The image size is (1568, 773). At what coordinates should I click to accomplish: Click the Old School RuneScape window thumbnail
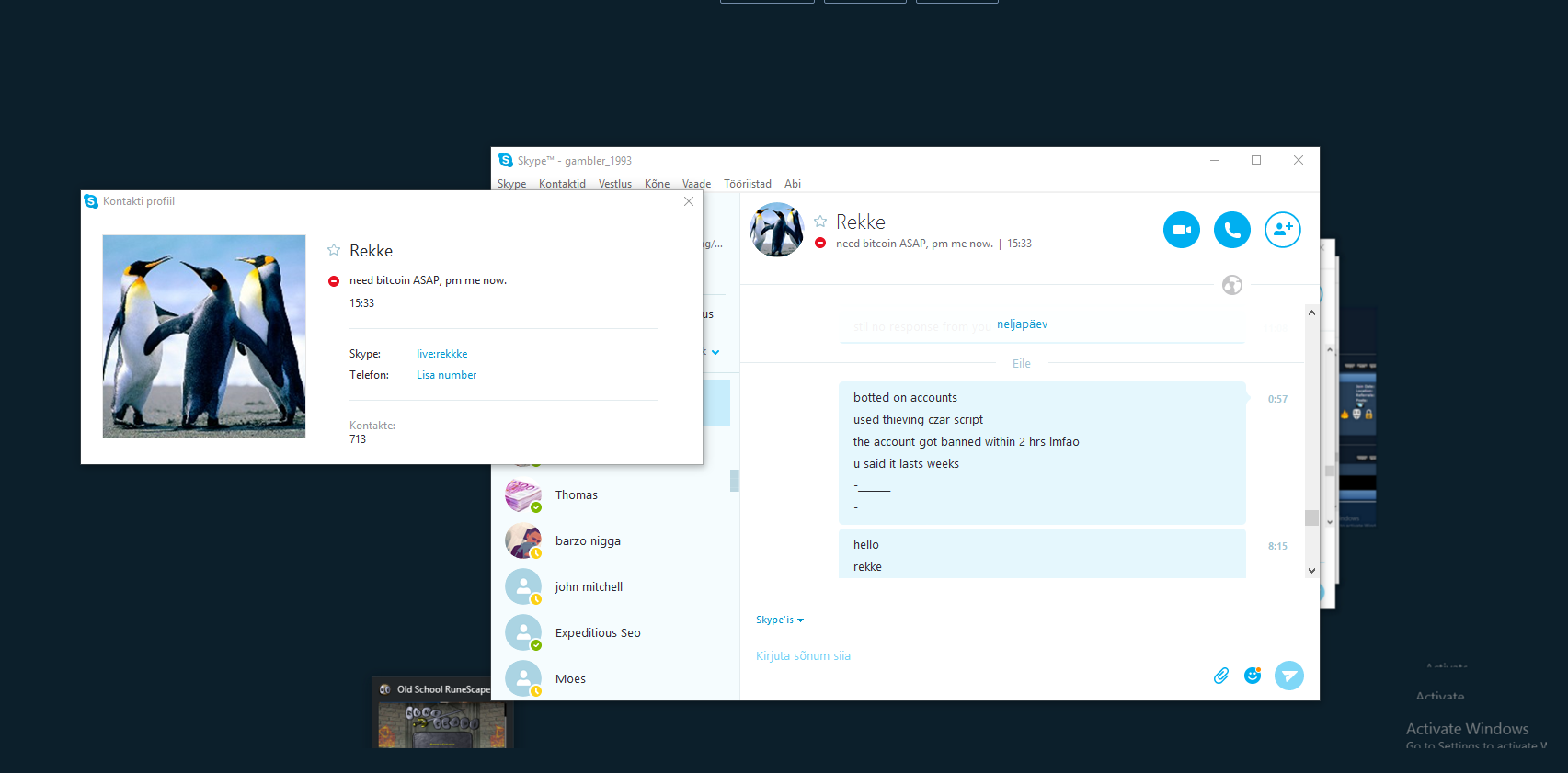[442, 713]
